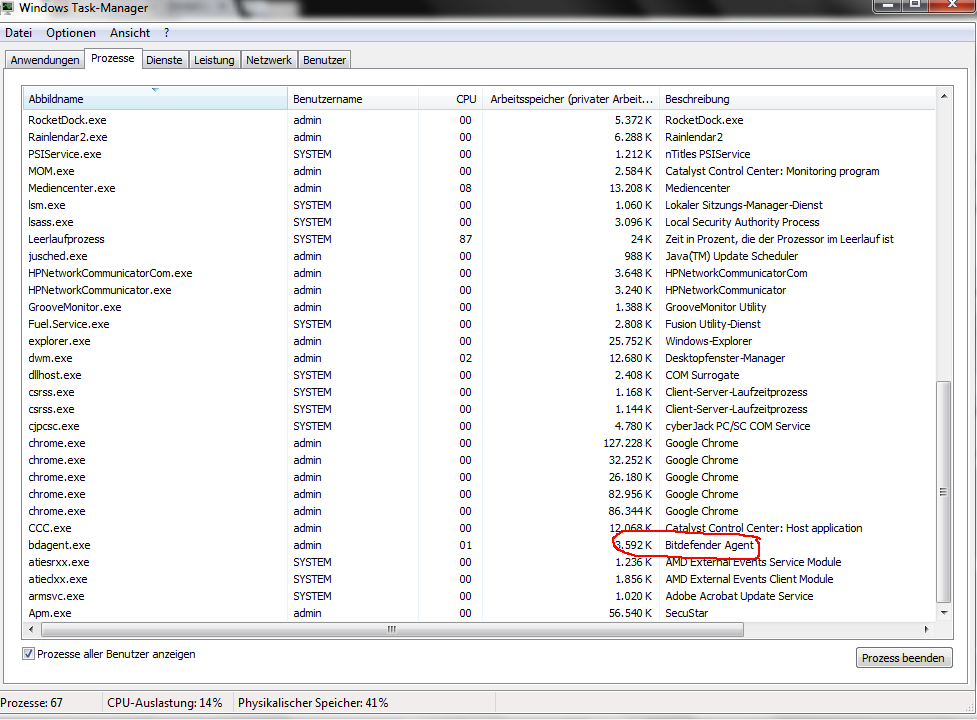The height and width of the screenshot is (720, 977).
Task: Click the horizontal scrollbar thumb
Action: [x=392, y=630]
